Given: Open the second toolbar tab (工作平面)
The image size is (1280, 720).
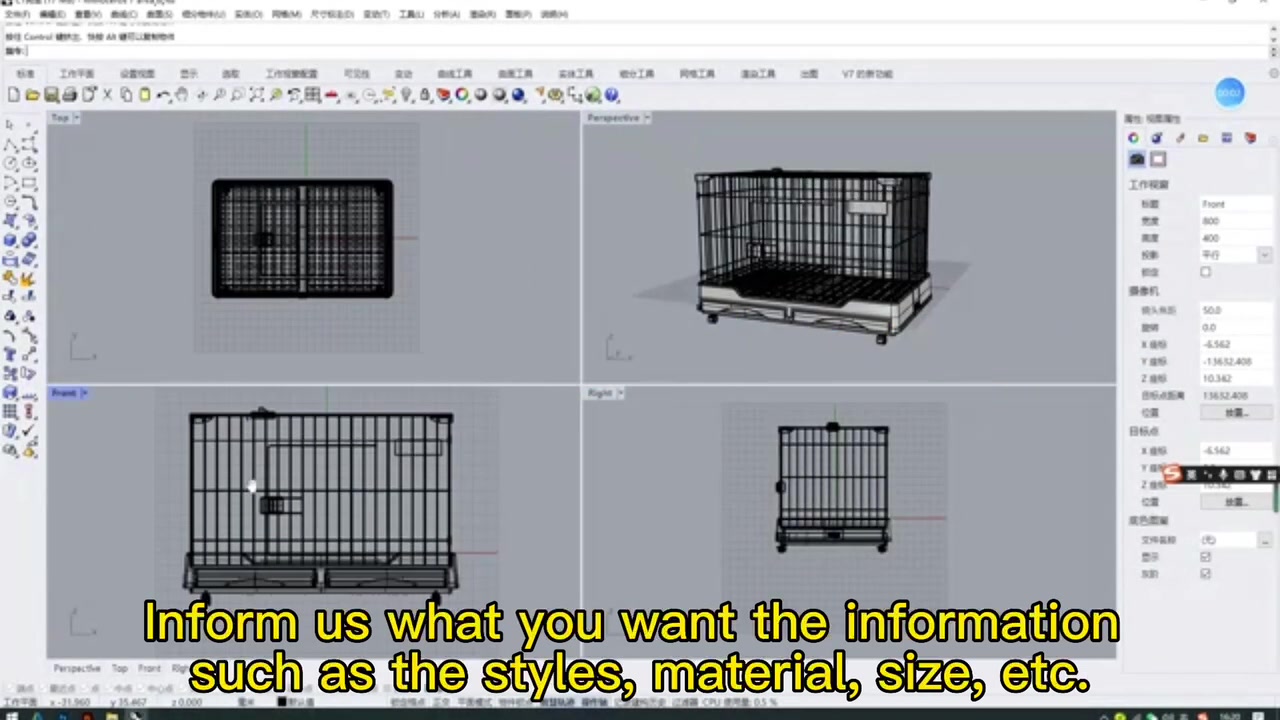Looking at the screenshot, I should click(x=76, y=74).
